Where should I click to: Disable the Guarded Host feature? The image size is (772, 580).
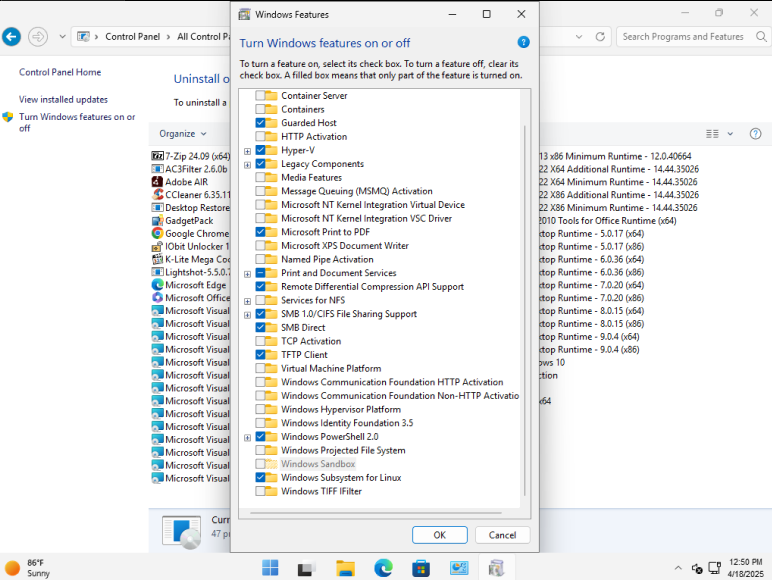coord(260,123)
